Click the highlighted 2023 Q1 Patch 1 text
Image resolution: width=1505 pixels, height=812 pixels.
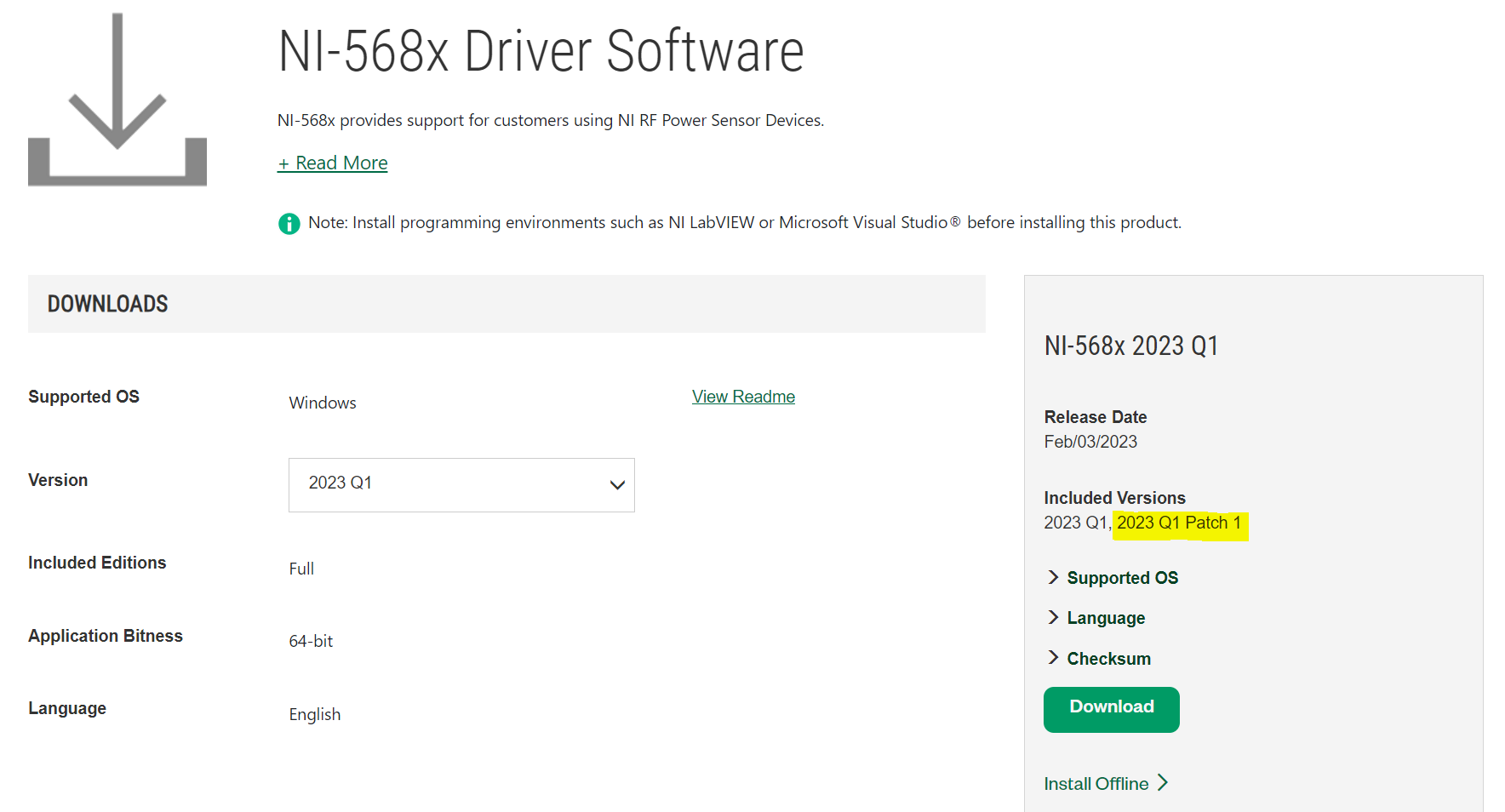pyautogui.click(x=1179, y=523)
